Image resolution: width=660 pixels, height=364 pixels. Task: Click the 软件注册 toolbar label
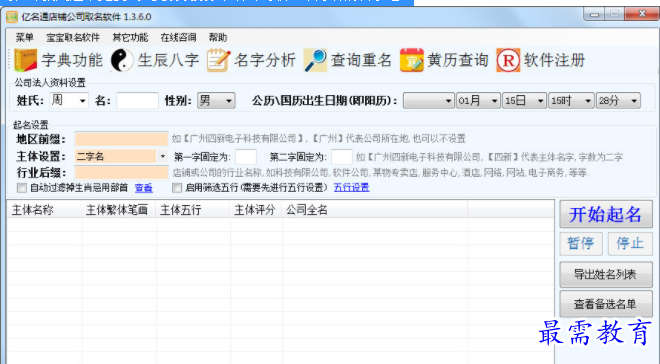(x=555, y=60)
